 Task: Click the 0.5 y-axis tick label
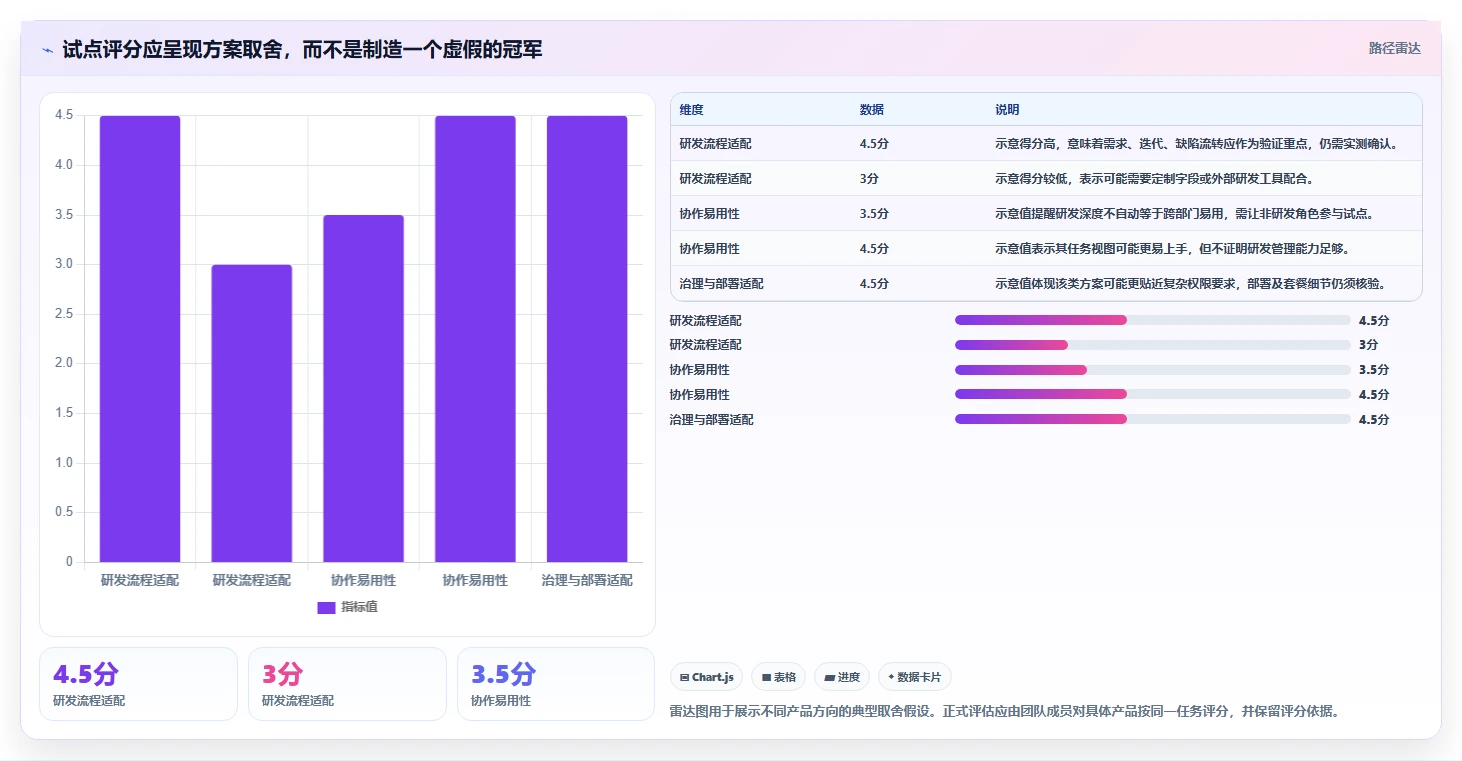pos(64,512)
